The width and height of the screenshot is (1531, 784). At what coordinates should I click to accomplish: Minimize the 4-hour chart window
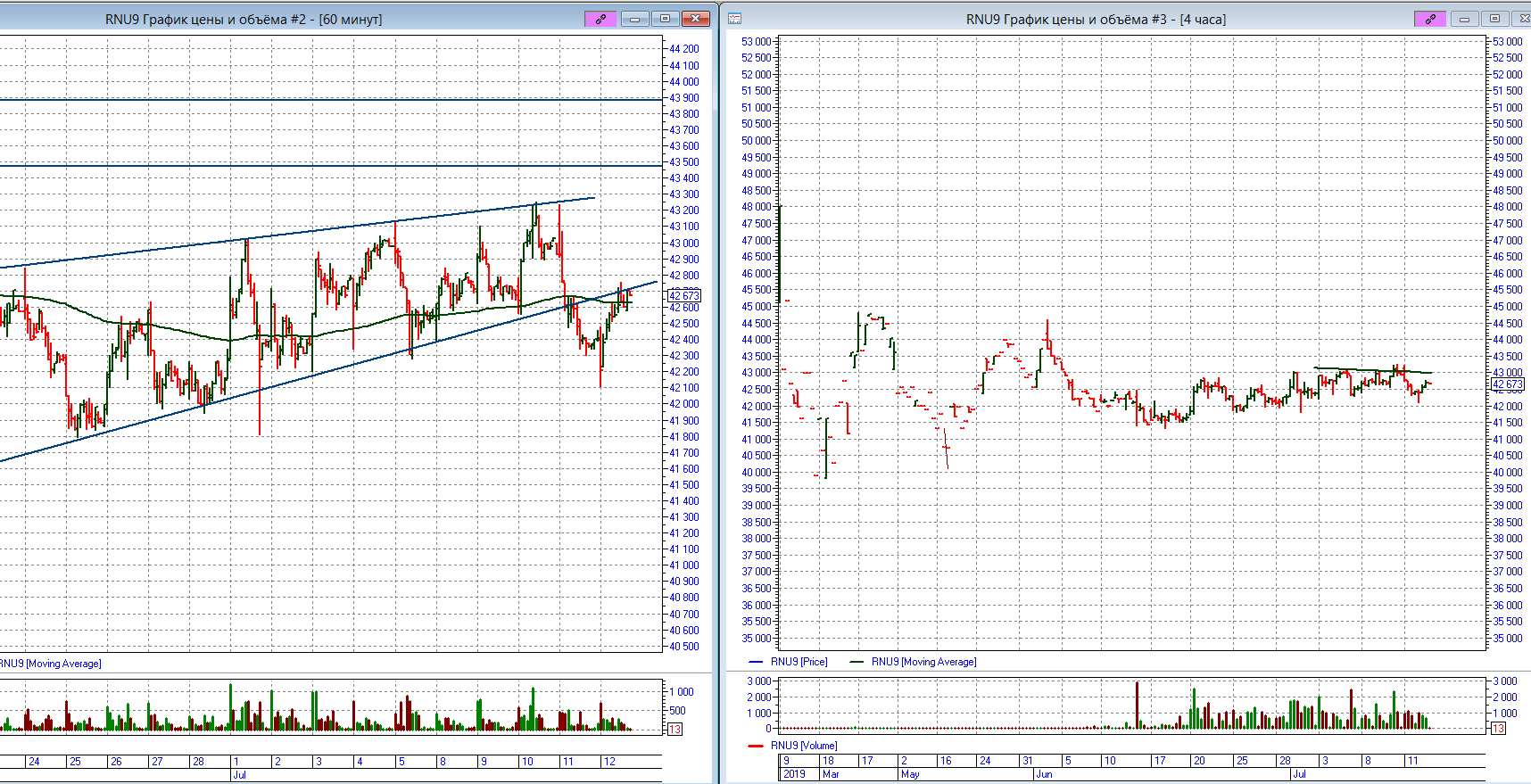click(1464, 19)
